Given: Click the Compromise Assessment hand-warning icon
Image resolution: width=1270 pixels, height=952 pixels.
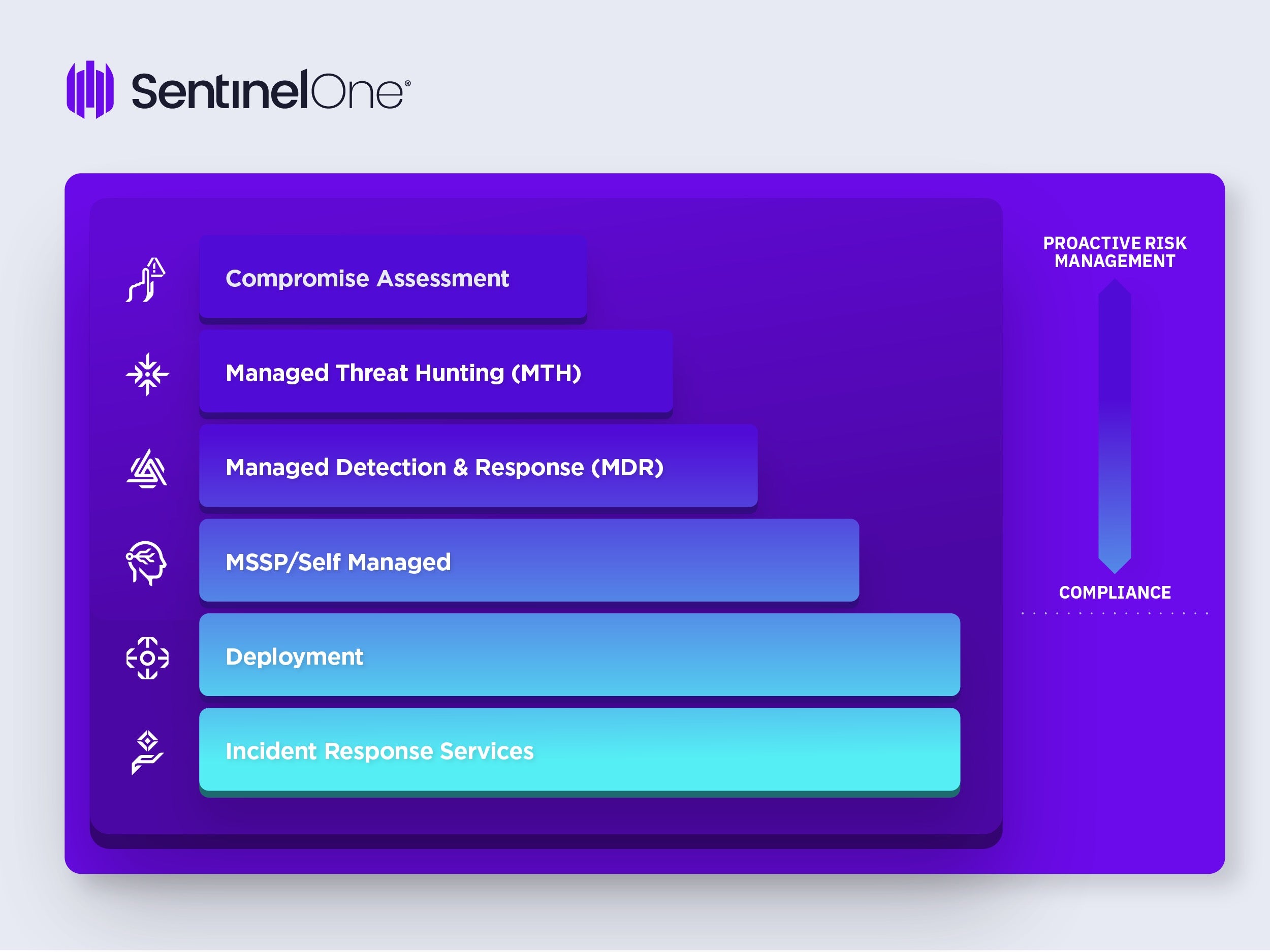Looking at the screenshot, I should tap(146, 280).
